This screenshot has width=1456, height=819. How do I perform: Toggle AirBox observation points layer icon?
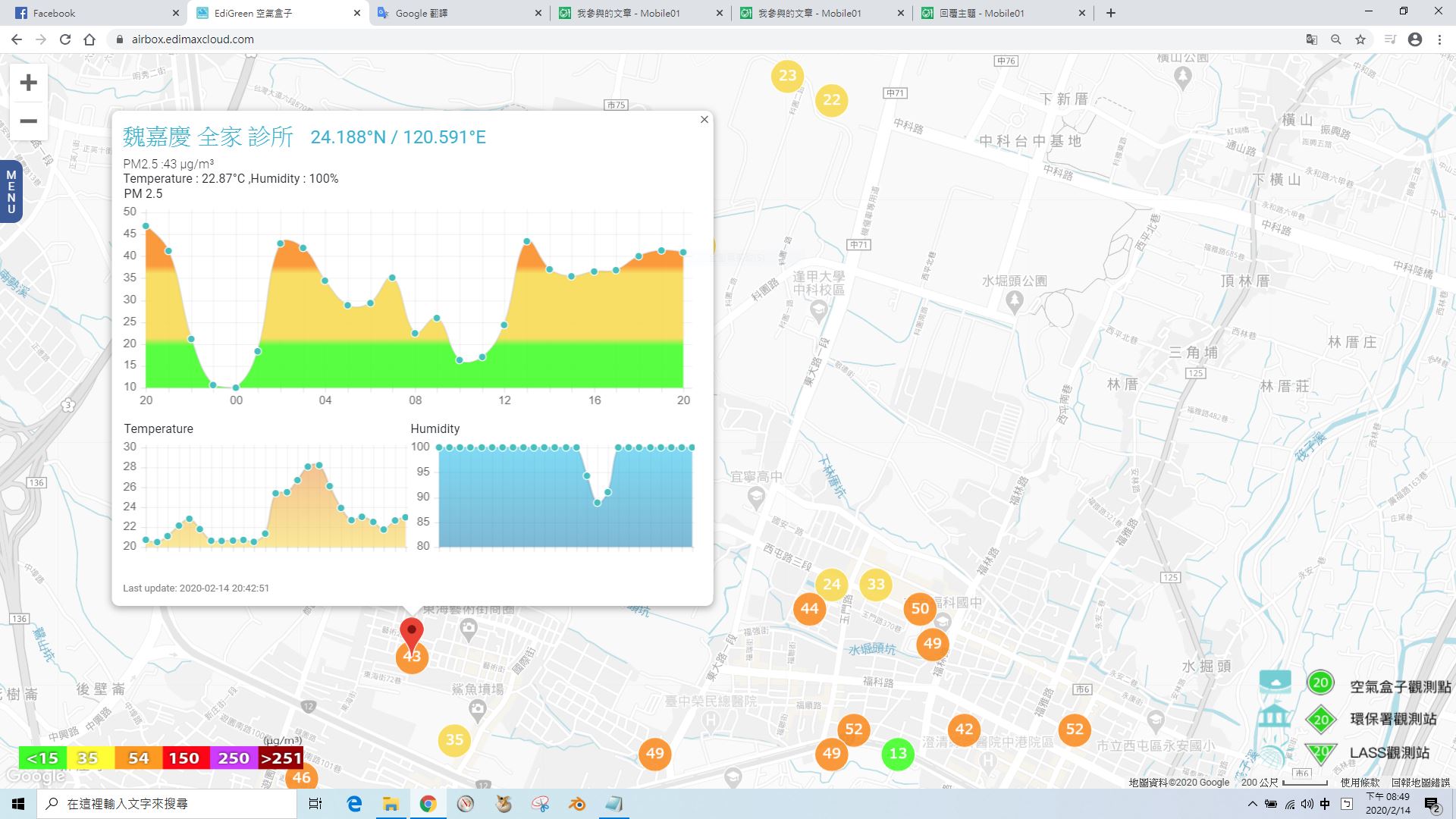point(1275,682)
